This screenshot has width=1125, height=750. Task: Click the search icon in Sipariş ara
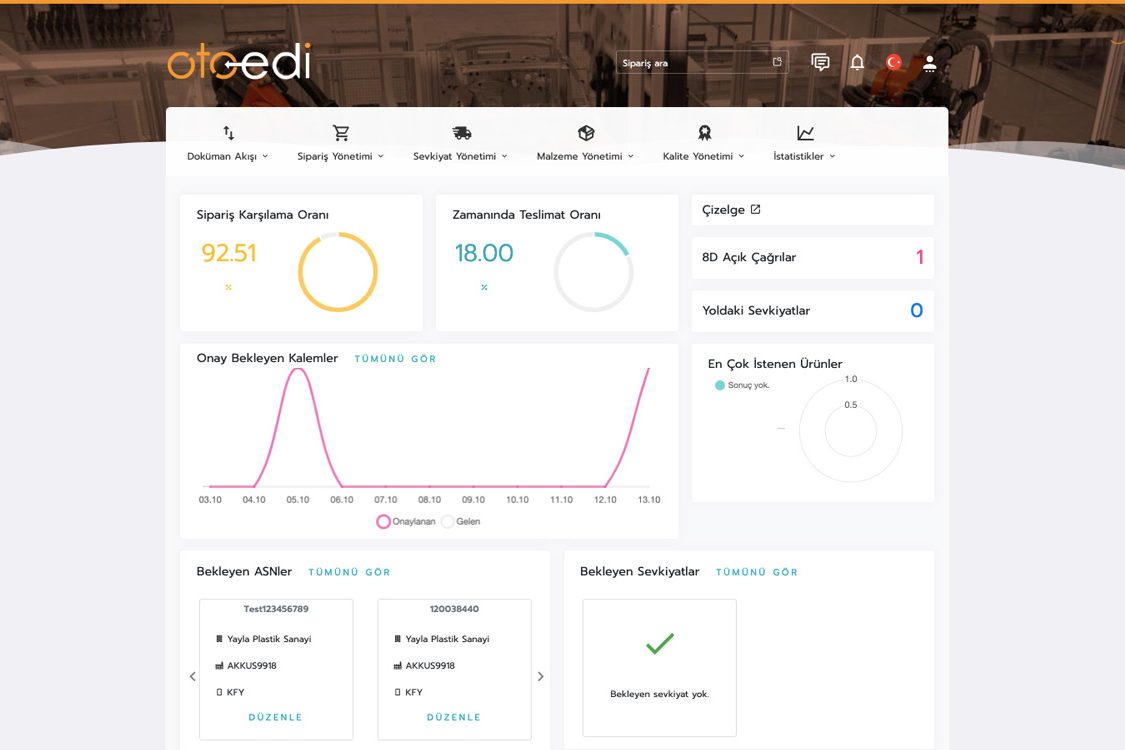[x=777, y=62]
